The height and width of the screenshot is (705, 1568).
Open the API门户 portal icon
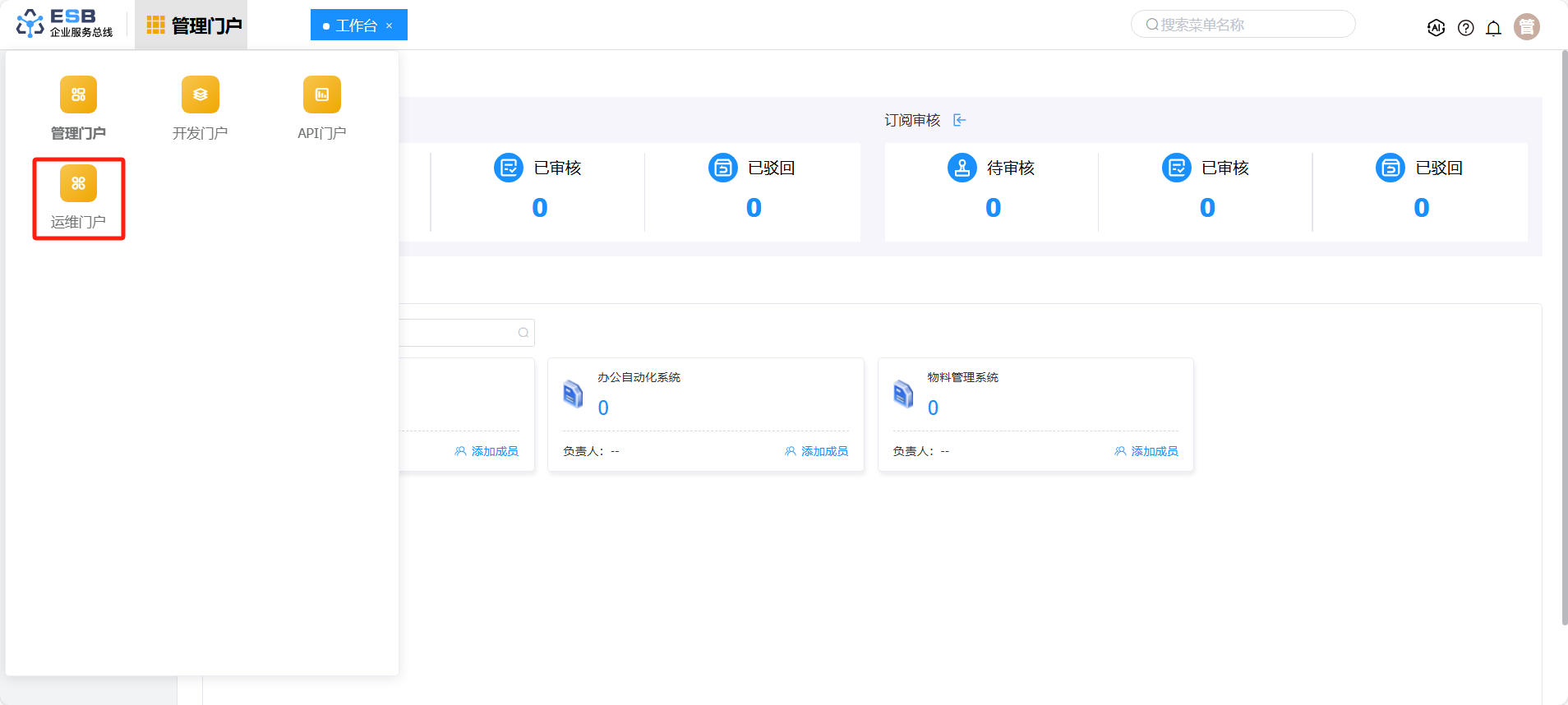pyautogui.click(x=321, y=95)
